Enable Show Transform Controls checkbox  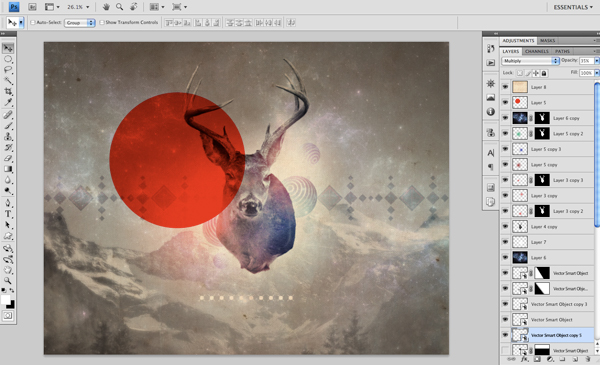click(x=102, y=23)
